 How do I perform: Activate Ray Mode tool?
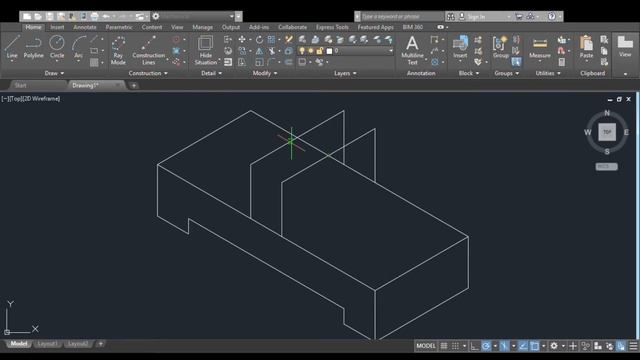click(118, 51)
